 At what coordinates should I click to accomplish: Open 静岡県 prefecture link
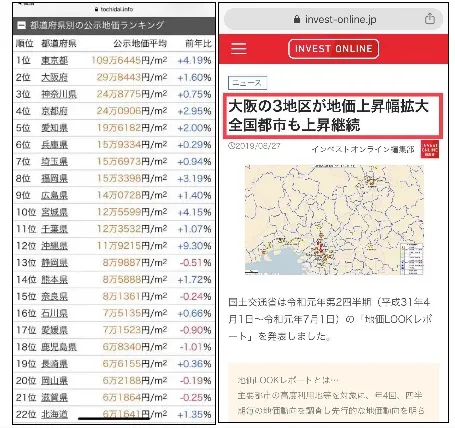coord(54,263)
